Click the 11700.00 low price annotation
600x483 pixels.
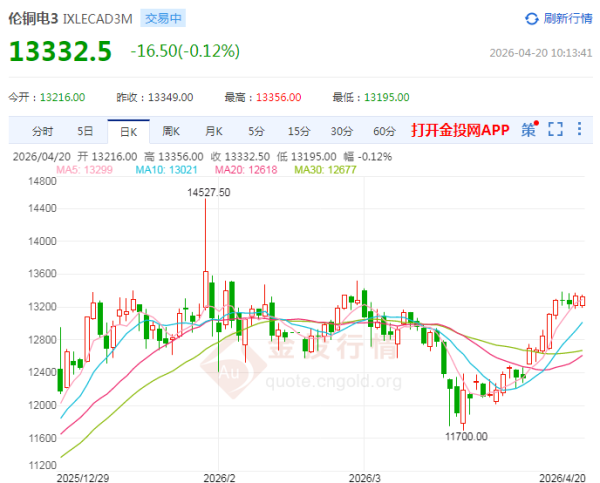[x=466, y=436]
